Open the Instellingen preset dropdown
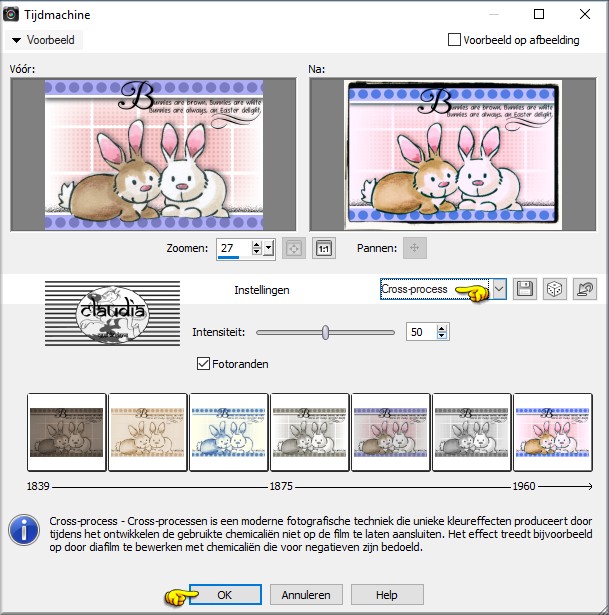609x615 pixels. (x=499, y=289)
